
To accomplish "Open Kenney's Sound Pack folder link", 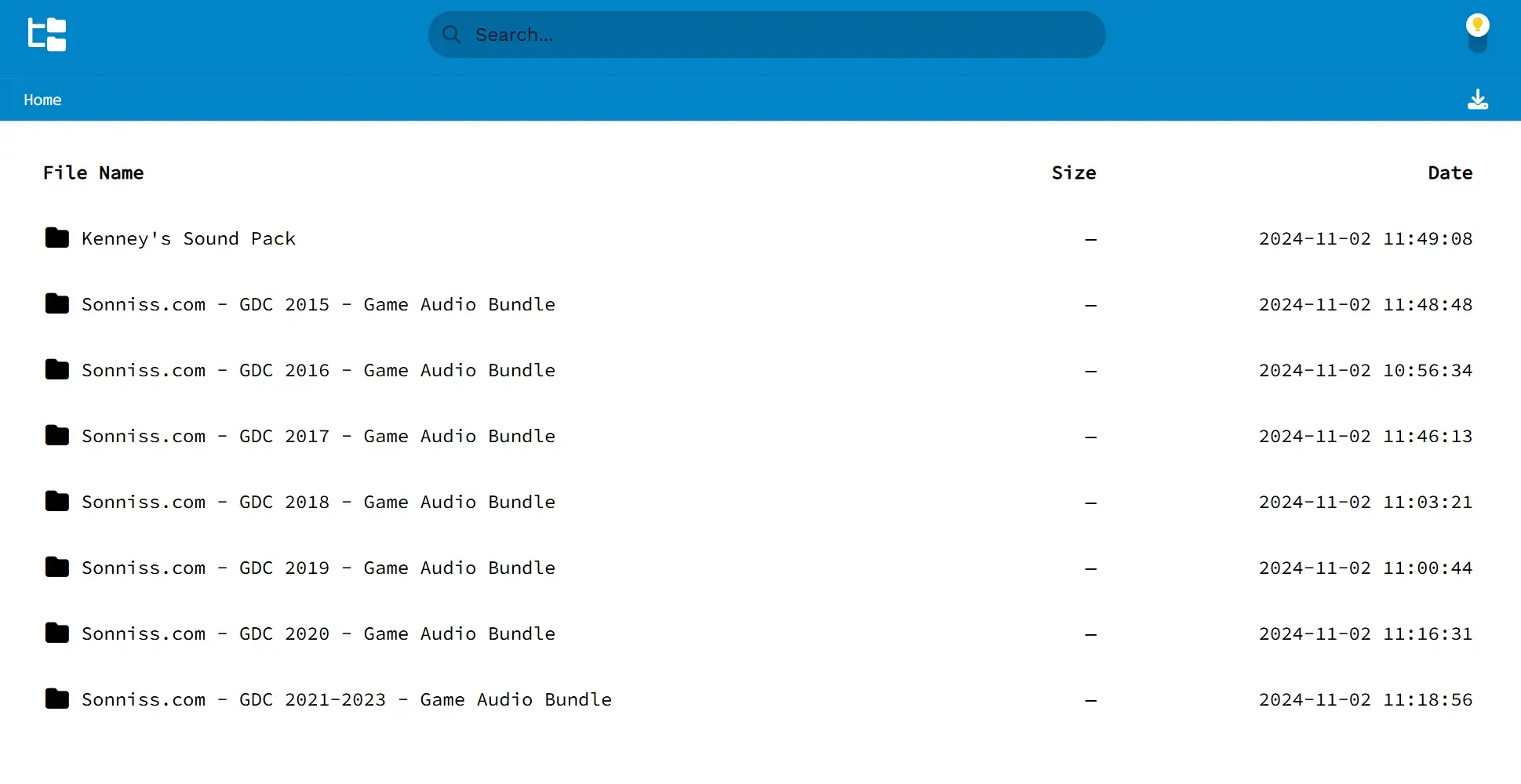I will pos(188,238).
